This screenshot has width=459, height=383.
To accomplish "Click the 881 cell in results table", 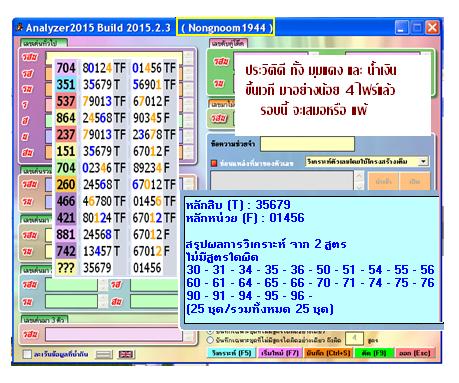I will (x=66, y=234).
